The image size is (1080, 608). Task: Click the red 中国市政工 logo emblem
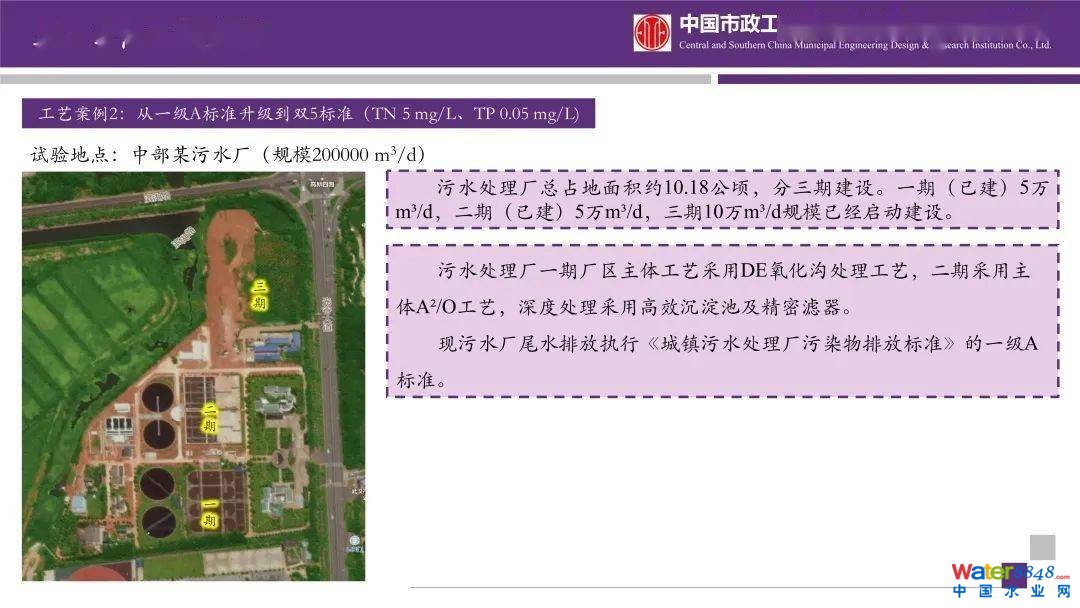tap(652, 33)
